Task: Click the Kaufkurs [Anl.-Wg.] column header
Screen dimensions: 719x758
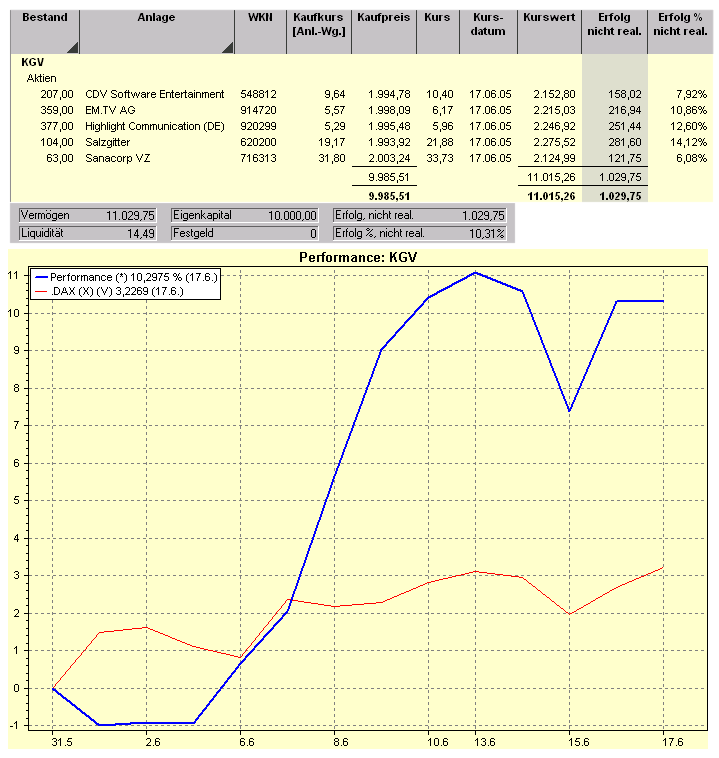Action: (x=319, y=32)
